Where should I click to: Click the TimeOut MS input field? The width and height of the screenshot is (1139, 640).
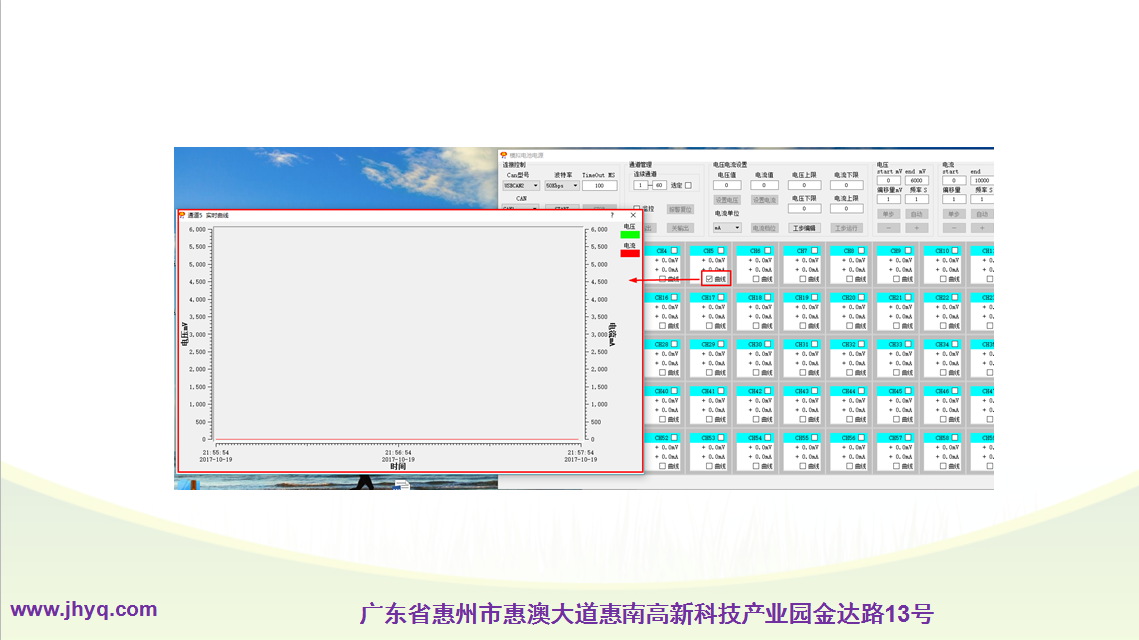tap(599, 185)
